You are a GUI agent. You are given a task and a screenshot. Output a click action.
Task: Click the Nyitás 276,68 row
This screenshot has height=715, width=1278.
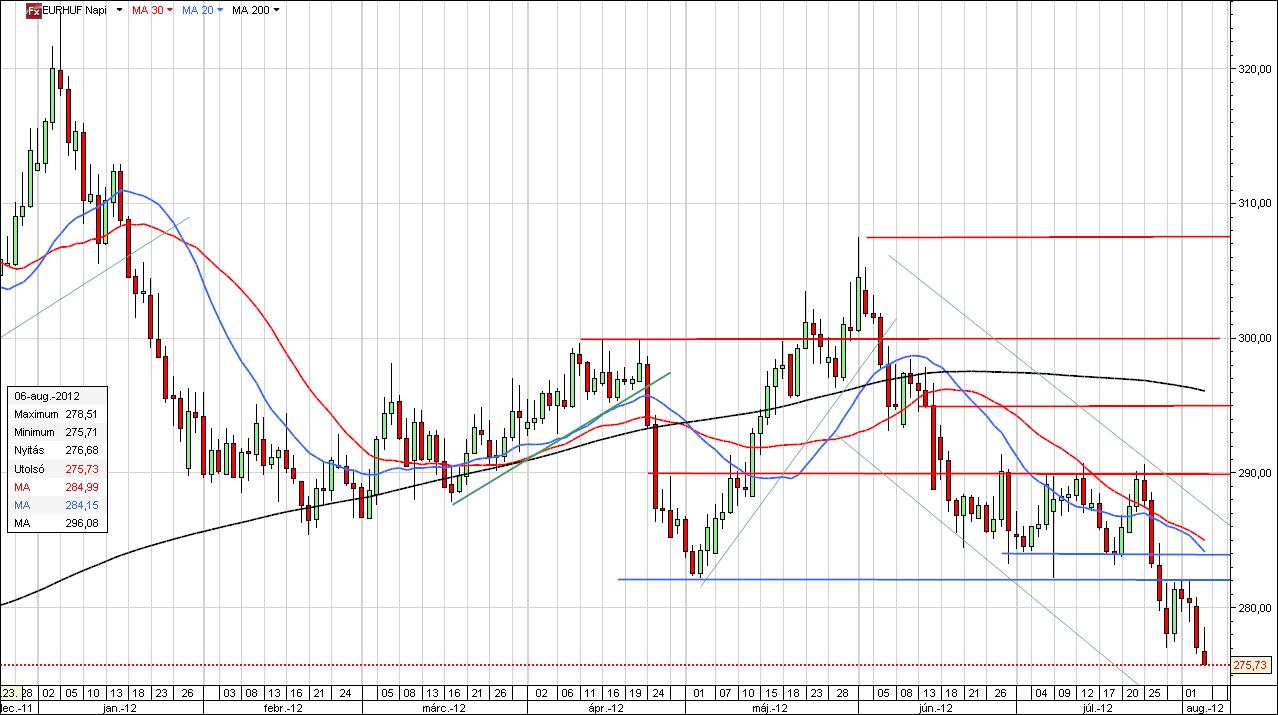[56, 449]
